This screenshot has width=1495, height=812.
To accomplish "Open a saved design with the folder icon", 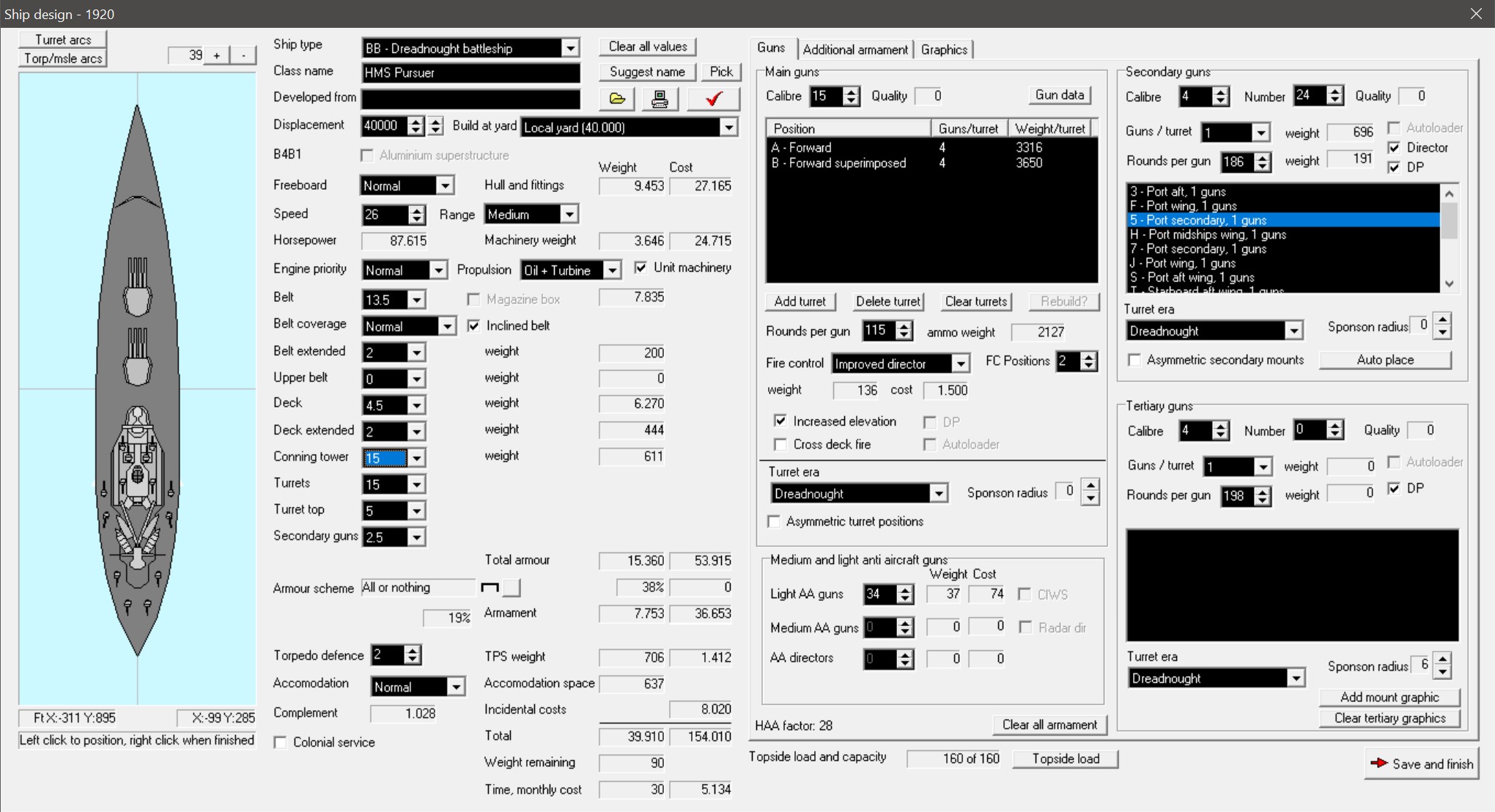I will 617,99.
